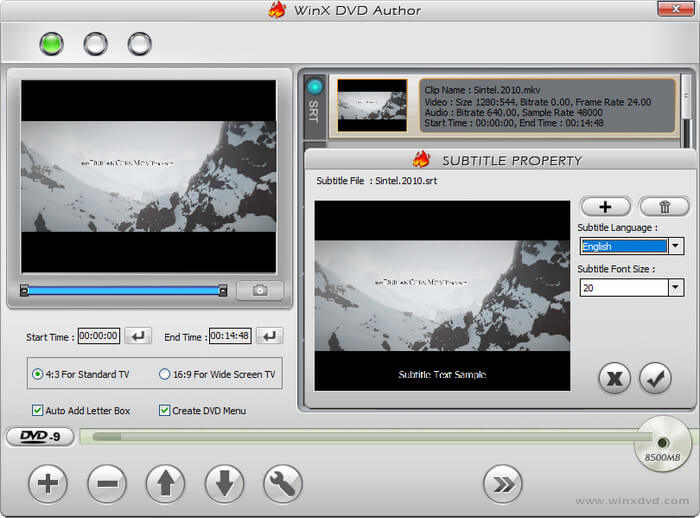Select the Sintel.2010.mkv clip thumbnail
This screenshot has height=518, width=700.
pos(372,105)
